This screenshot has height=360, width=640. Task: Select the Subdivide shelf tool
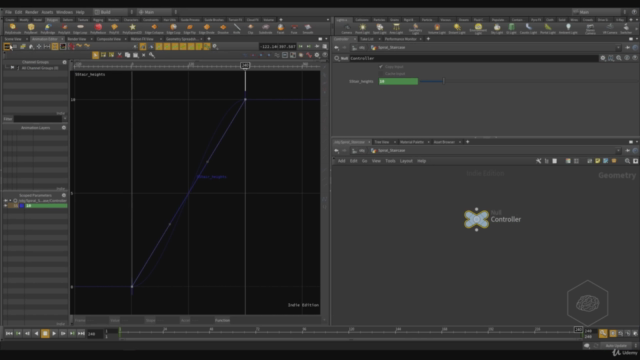(265, 29)
